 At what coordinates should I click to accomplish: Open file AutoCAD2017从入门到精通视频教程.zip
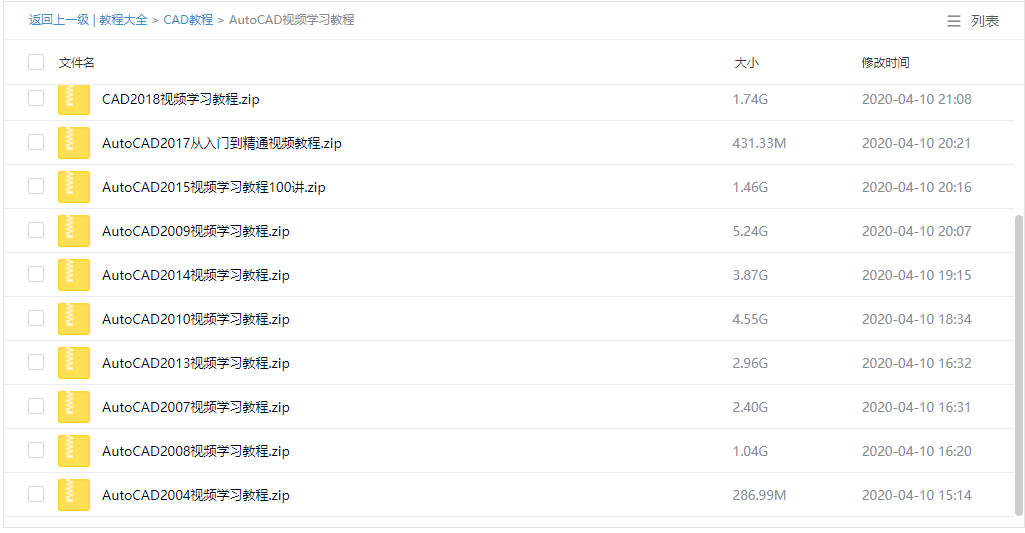pyautogui.click(x=222, y=143)
